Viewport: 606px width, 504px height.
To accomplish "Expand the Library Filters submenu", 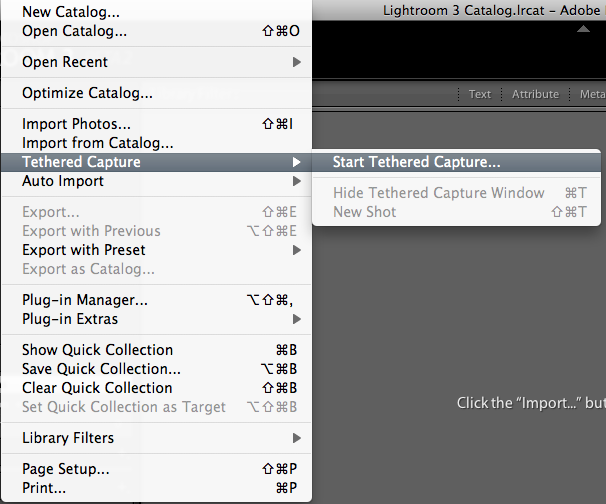I will tap(68, 438).
